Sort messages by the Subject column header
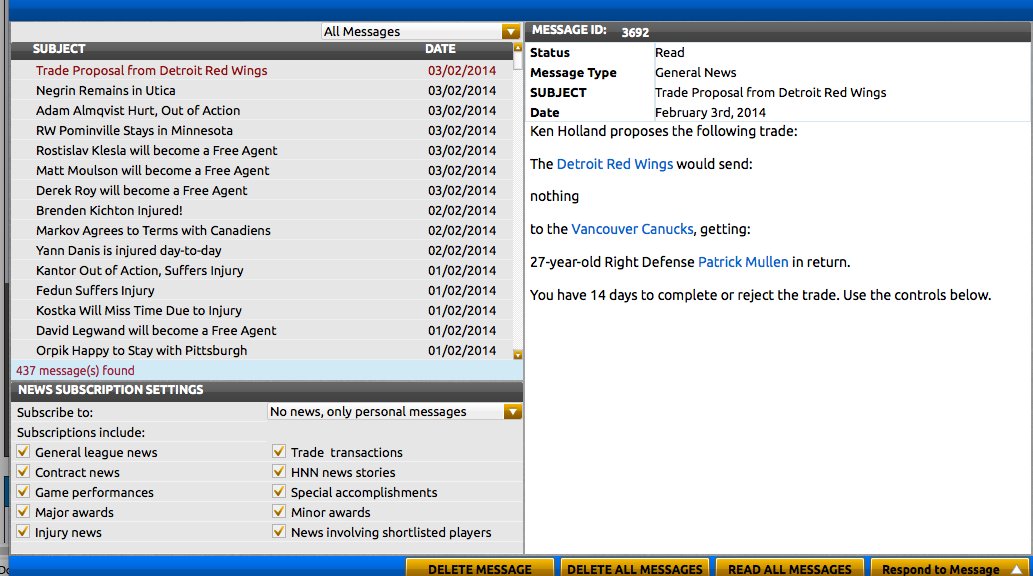The image size is (1033, 576). tap(59, 49)
